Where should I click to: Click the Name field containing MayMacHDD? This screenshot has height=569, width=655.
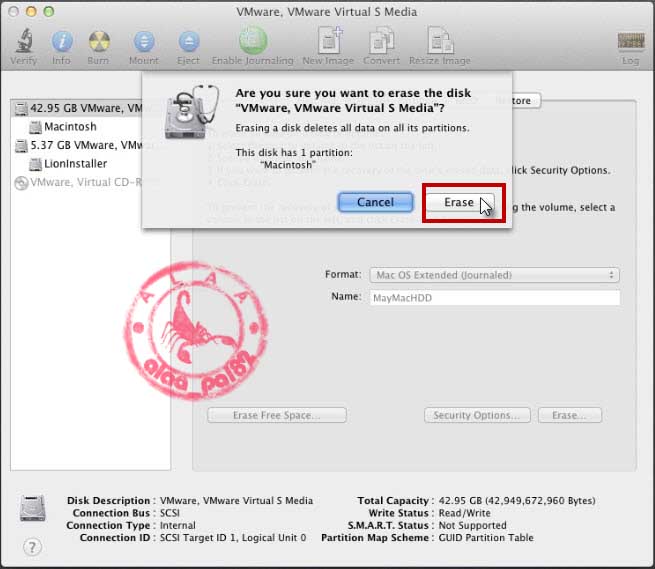[x=495, y=298]
